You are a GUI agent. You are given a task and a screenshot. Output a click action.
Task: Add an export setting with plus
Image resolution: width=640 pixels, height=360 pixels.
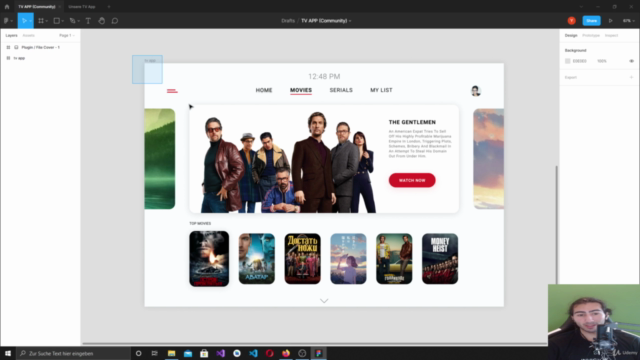pyautogui.click(x=631, y=77)
